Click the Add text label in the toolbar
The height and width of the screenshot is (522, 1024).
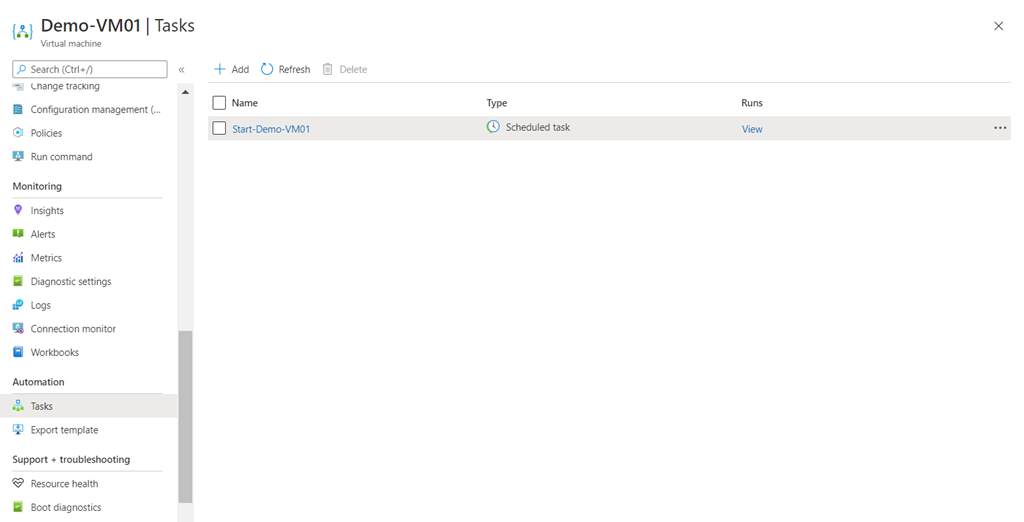(240, 69)
